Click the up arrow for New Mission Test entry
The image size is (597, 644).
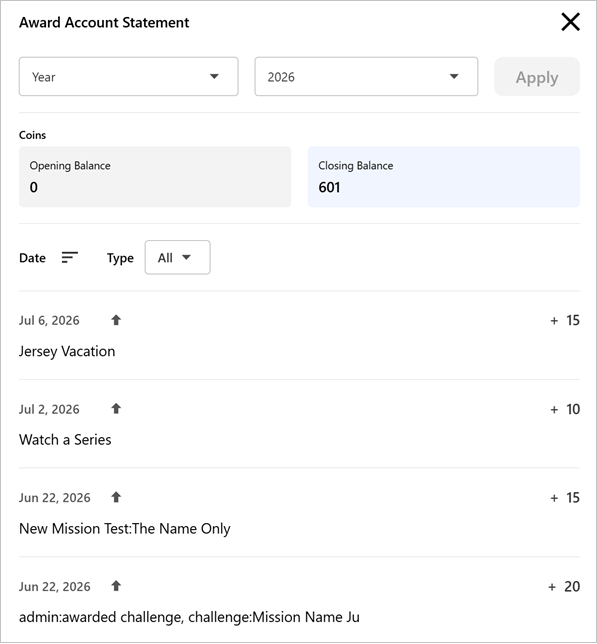(116, 497)
